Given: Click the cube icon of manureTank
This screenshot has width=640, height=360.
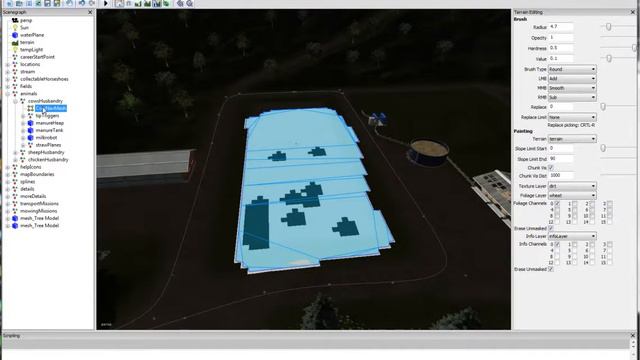Looking at the screenshot, I should (31, 130).
